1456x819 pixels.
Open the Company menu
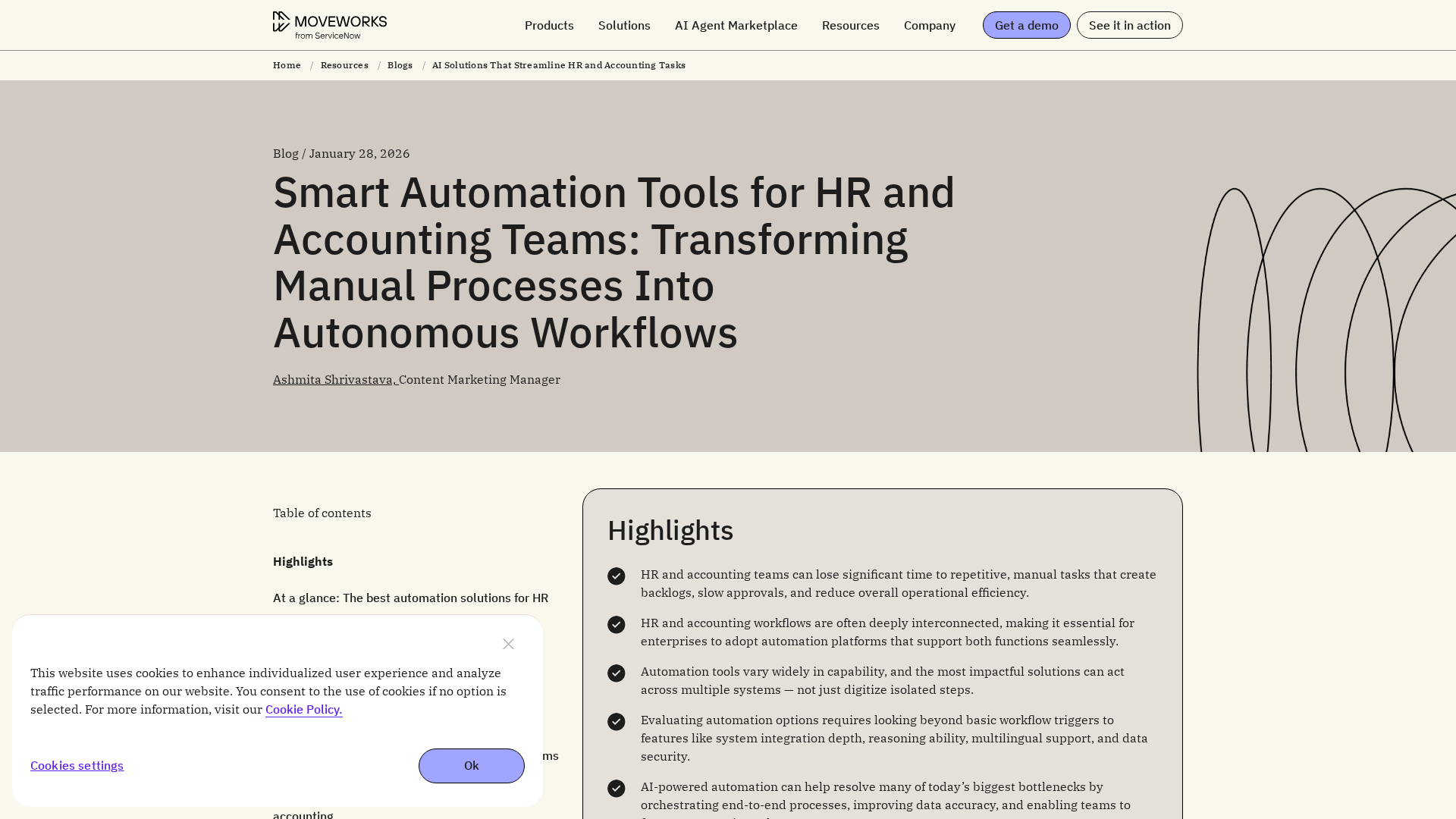click(x=930, y=25)
